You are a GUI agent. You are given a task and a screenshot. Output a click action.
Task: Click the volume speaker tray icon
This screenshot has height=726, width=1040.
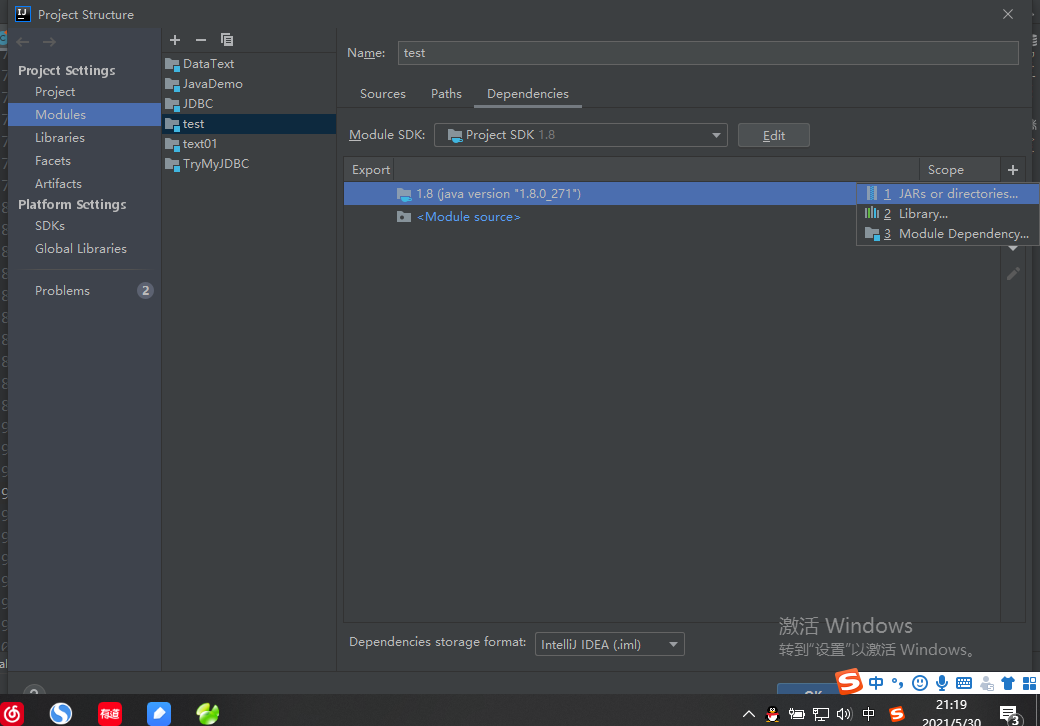[x=844, y=714]
